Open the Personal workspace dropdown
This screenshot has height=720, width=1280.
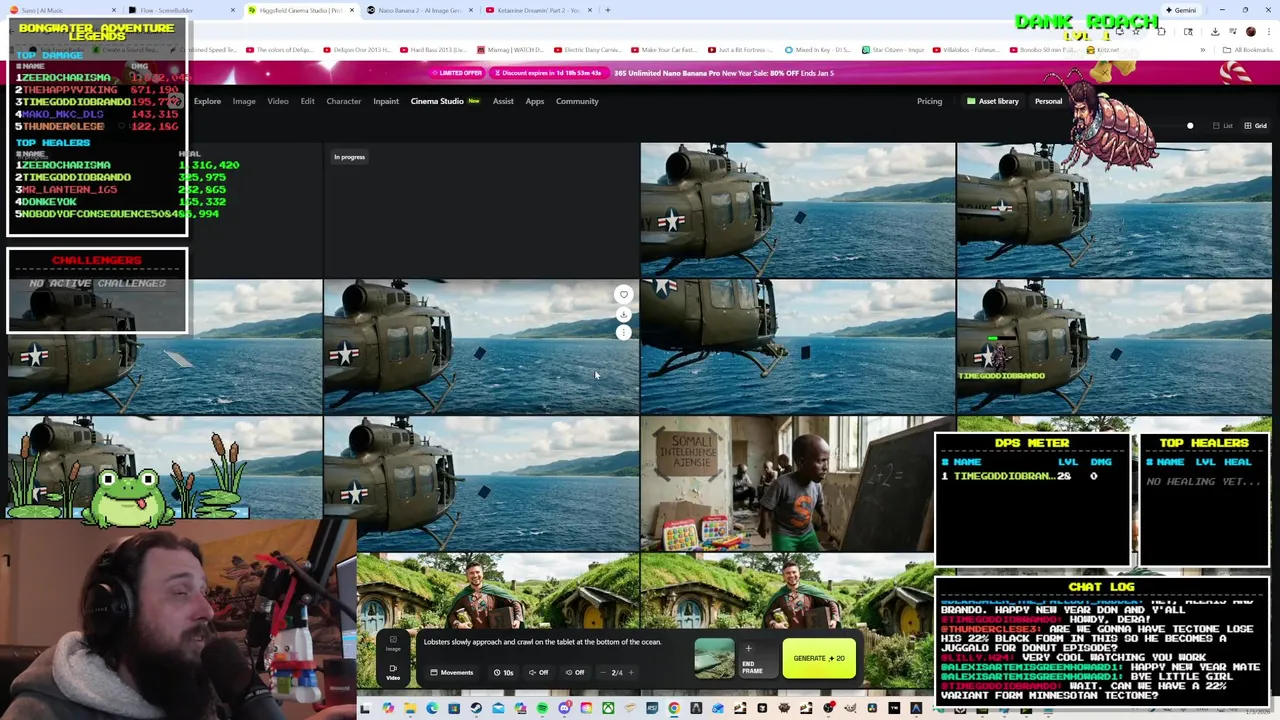click(1048, 101)
